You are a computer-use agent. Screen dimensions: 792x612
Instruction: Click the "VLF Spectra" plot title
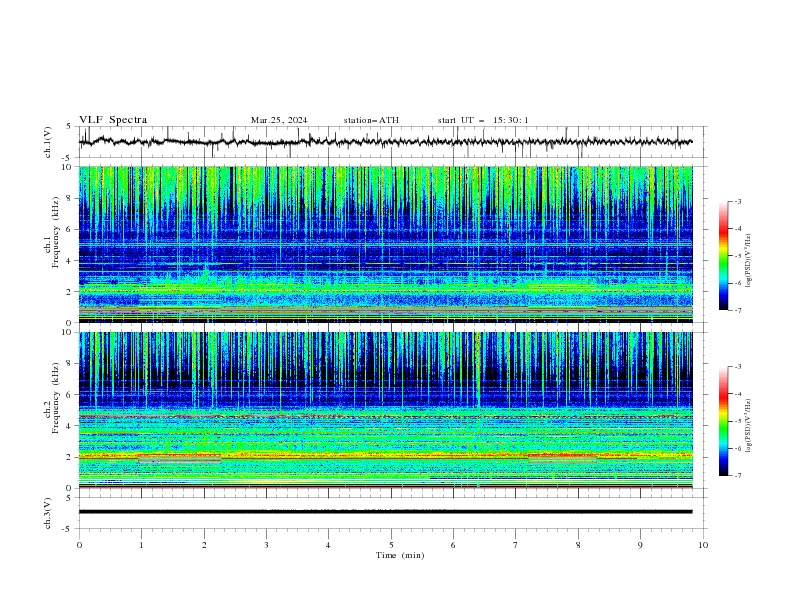coord(113,120)
